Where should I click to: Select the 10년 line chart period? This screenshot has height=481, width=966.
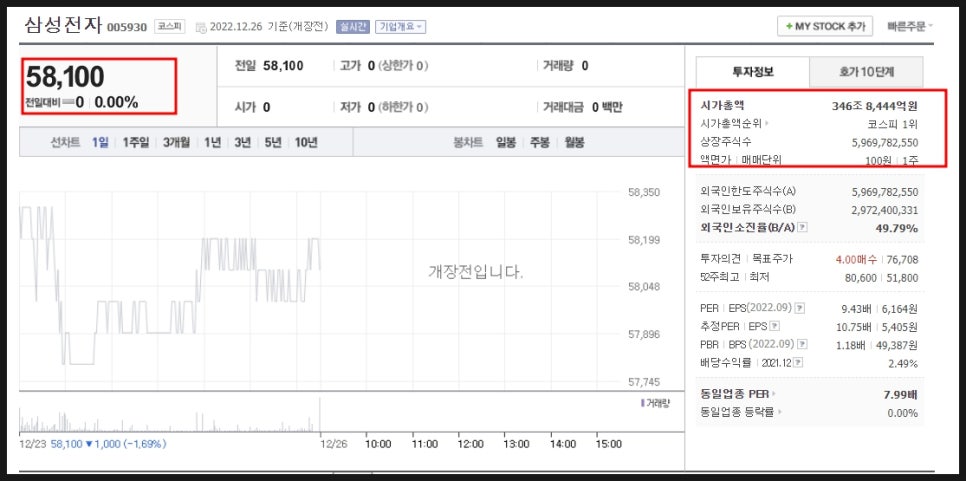pos(306,142)
